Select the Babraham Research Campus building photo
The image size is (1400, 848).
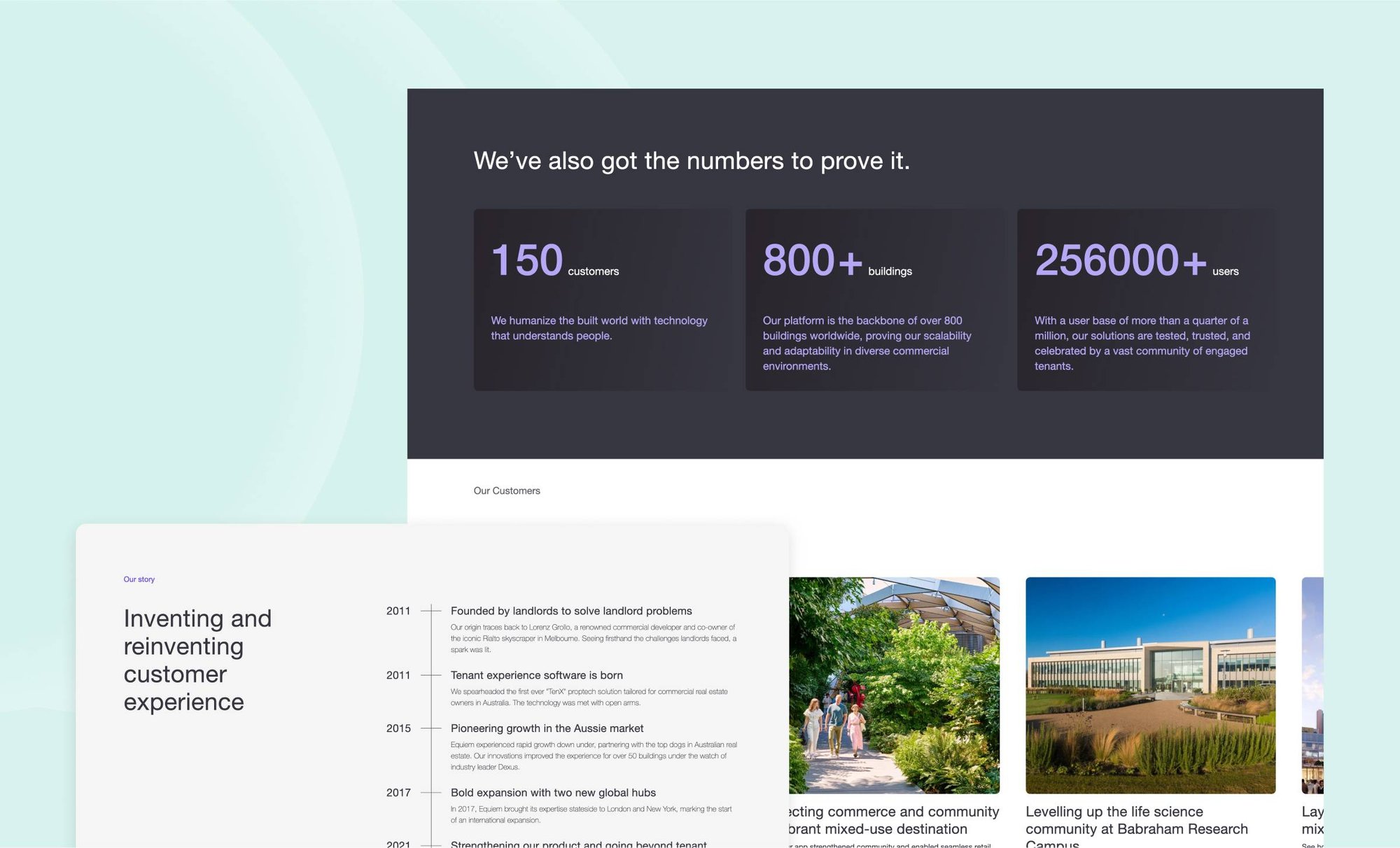1150,684
